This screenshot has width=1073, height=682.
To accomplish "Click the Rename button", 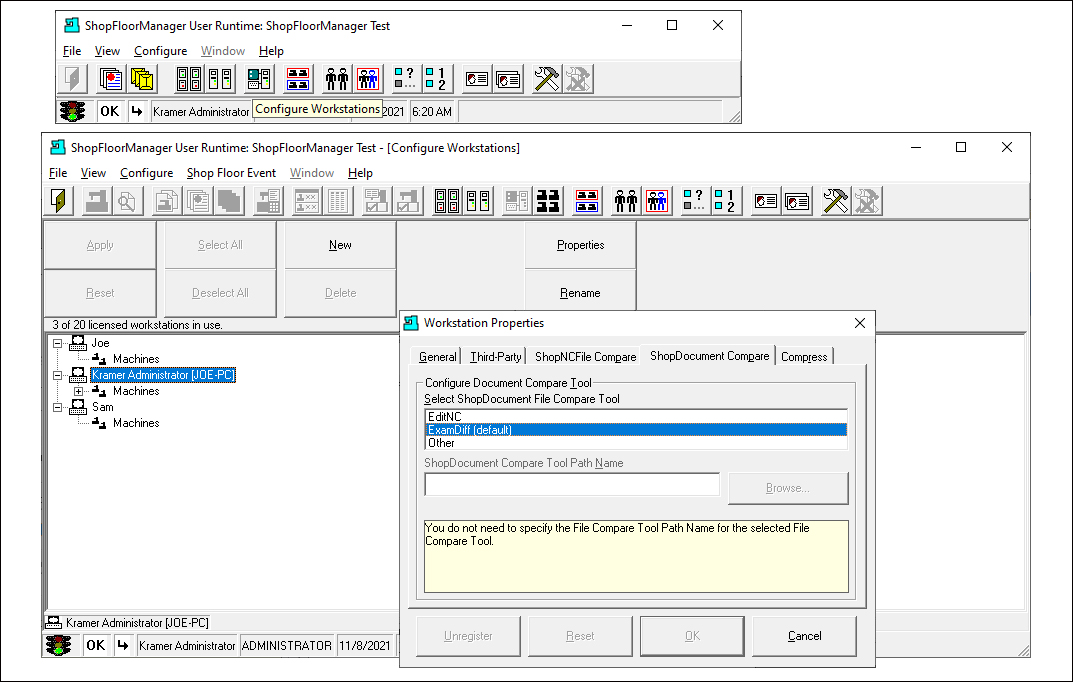I will tap(580, 293).
